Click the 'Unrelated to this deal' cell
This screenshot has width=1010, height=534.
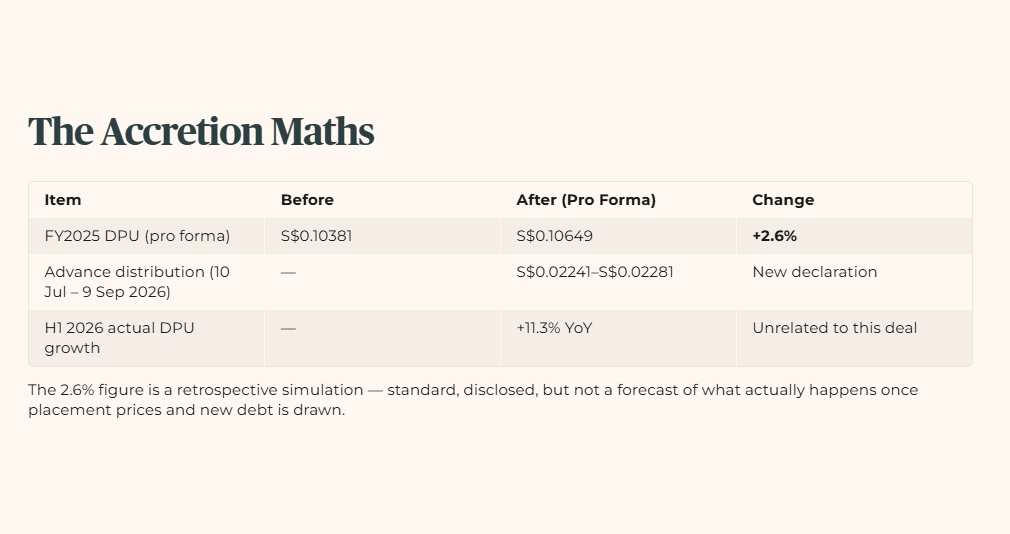tap(834, 328)
